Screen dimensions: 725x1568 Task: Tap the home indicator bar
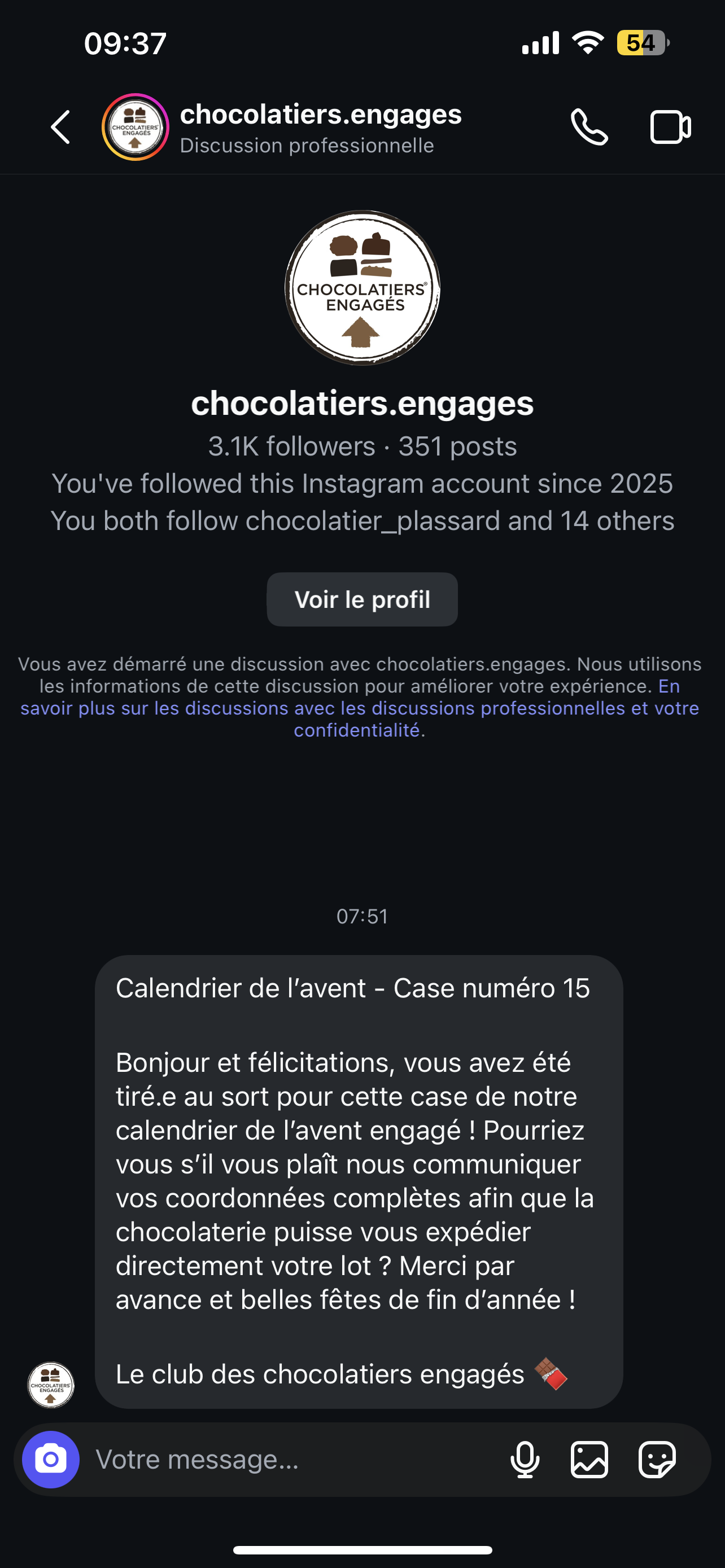[x=362, y=1550]
